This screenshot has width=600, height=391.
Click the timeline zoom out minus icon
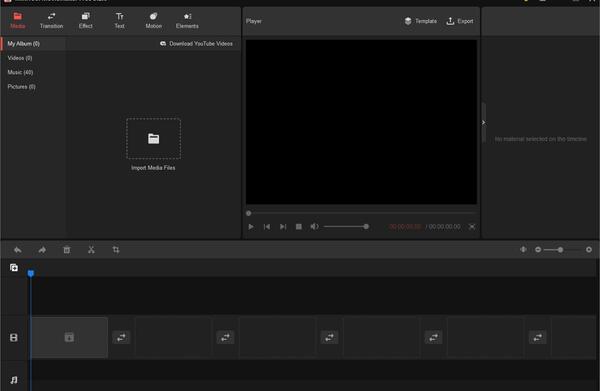coord(538,249)
